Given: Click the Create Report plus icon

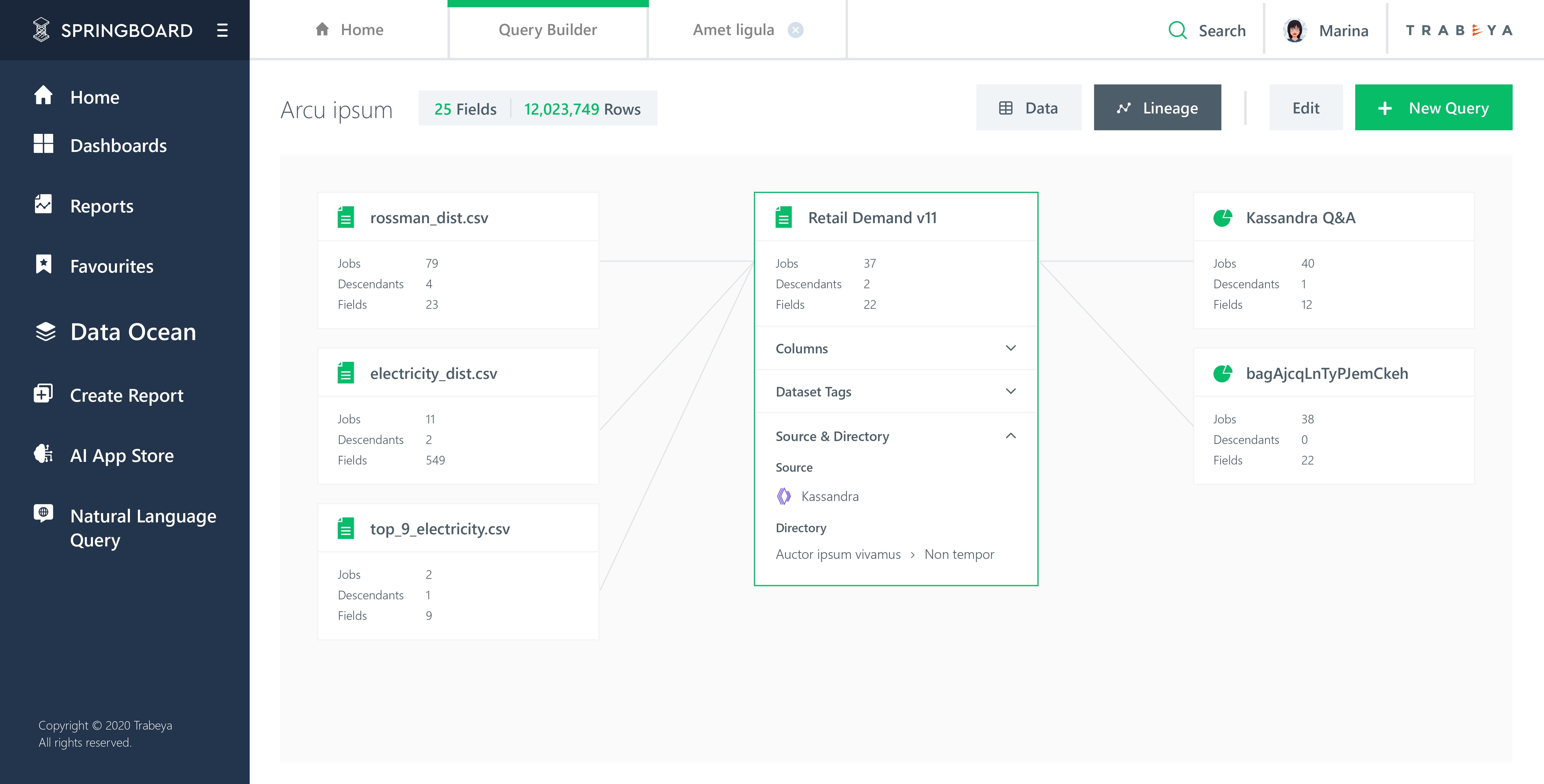Looking at the screenshot, I should pos(43,393).
